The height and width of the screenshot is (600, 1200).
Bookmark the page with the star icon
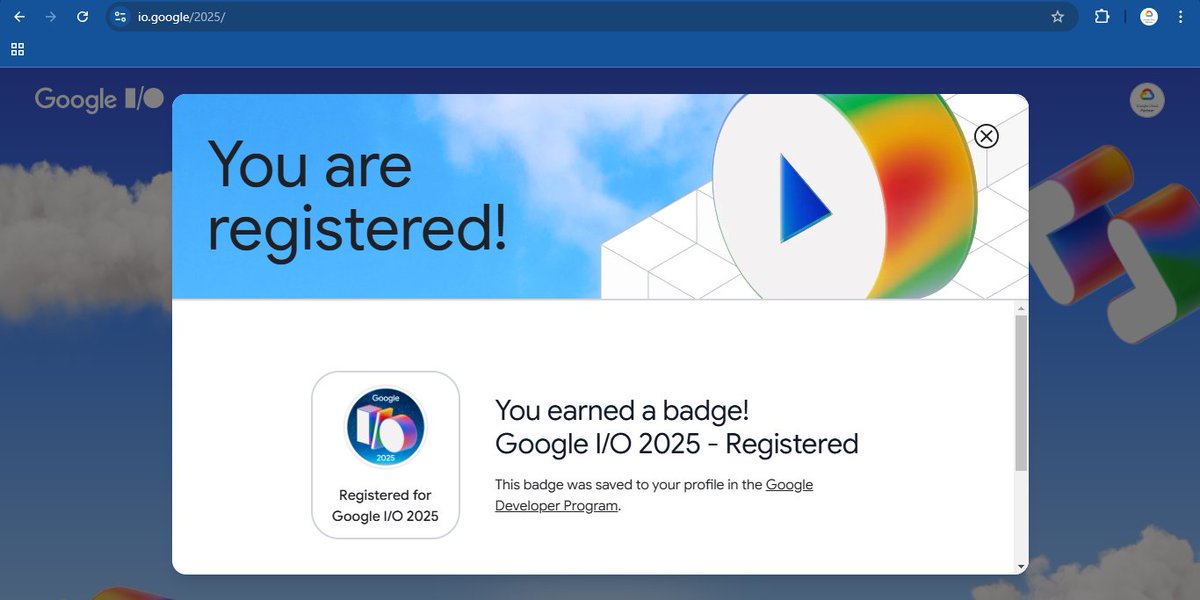[1058, 16]
